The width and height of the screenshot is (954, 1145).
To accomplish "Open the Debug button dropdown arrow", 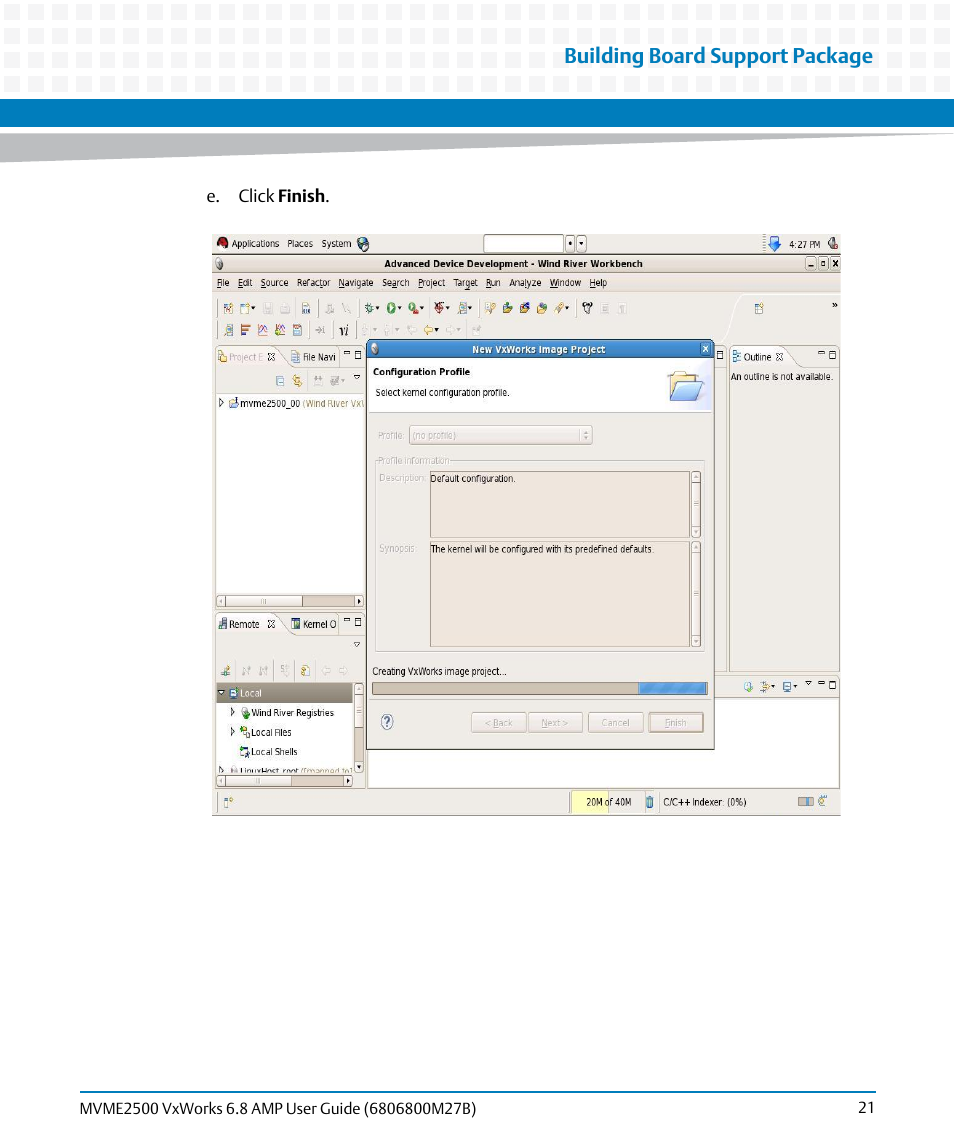I will click(x=378, y=309).
